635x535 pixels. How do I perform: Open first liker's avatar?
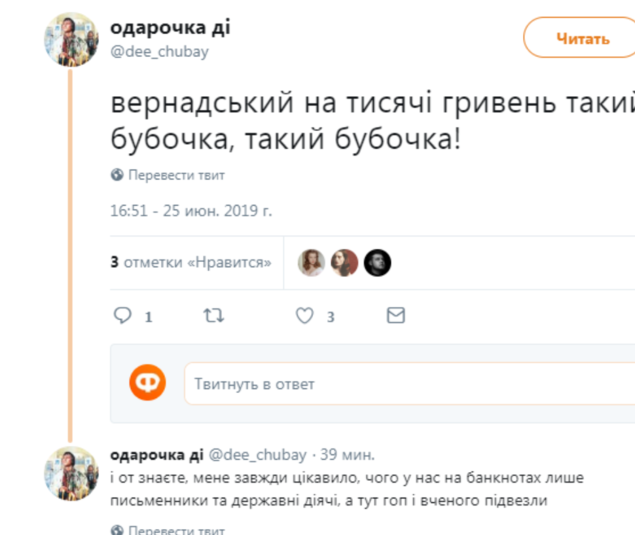312,262
